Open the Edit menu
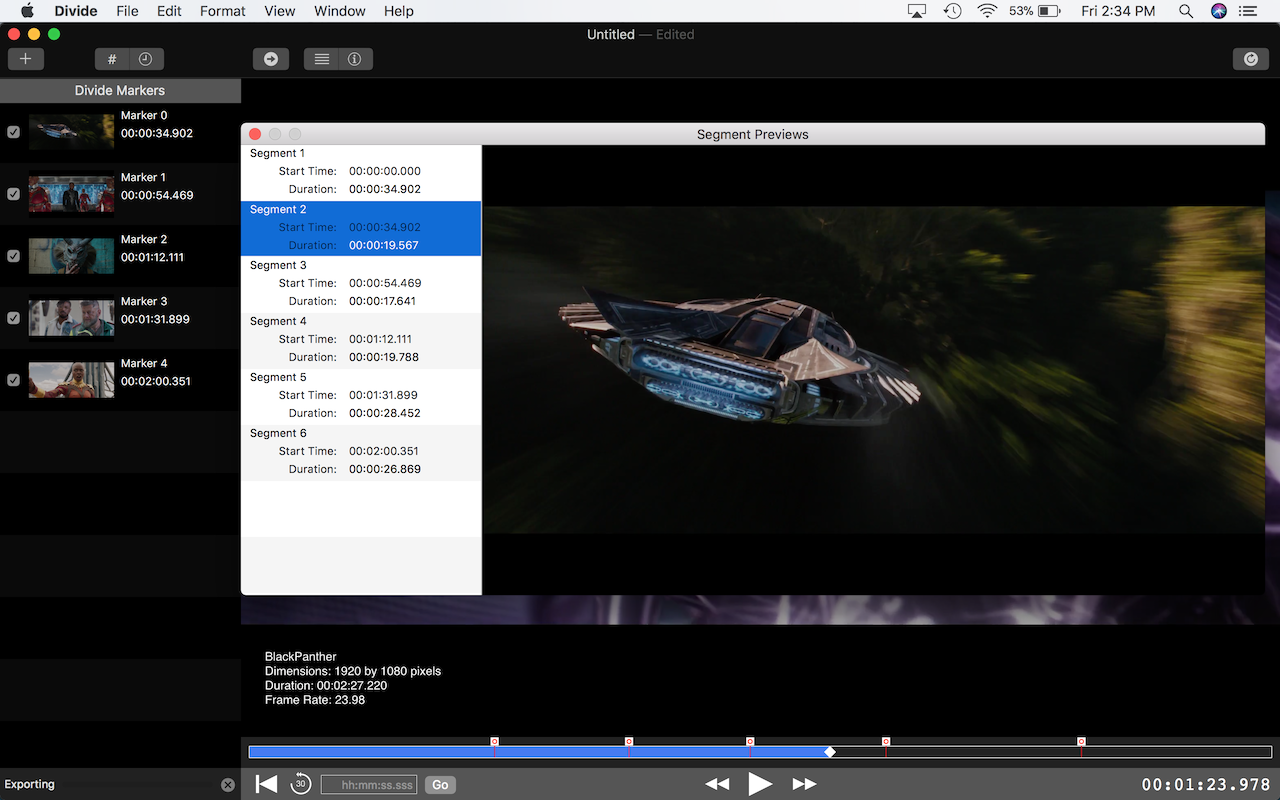Viewport: 1280px width, 800px height. point(169,11)
